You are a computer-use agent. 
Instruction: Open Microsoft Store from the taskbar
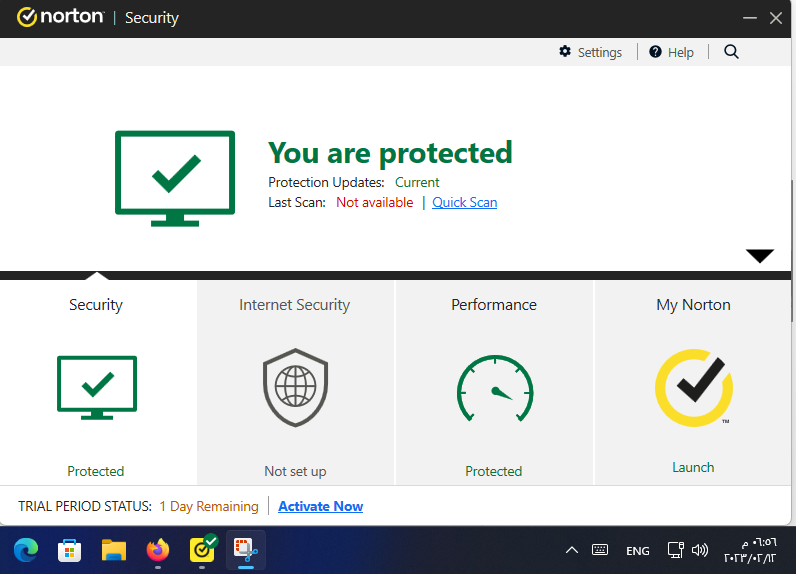[x=70, y=550]
